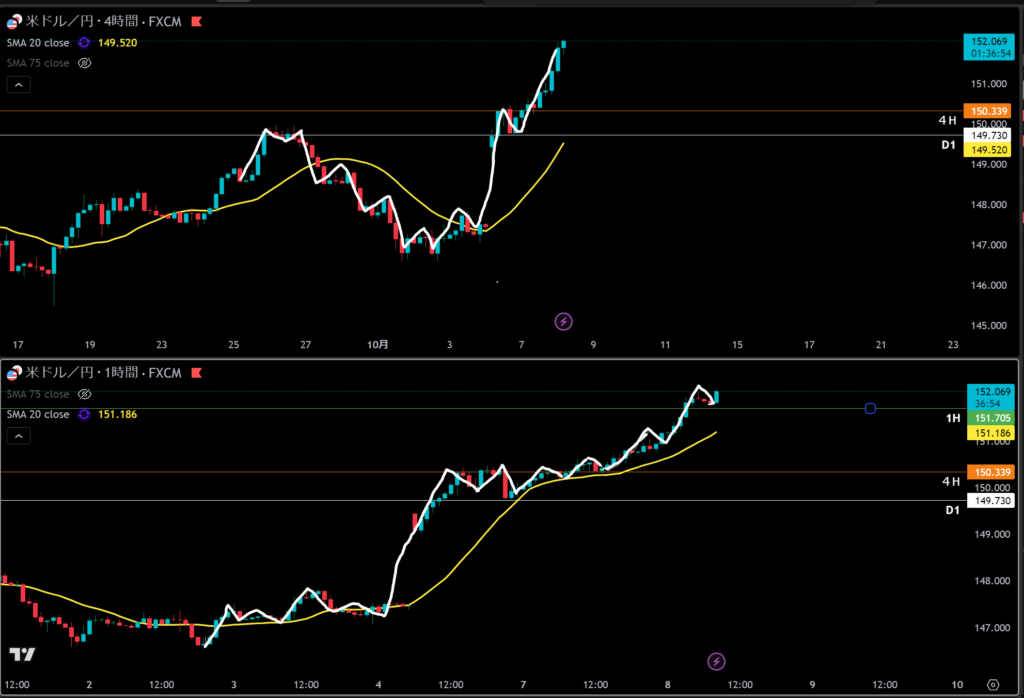Show the hidden SMA 75 in 4-hour chart
Image resolution: width=1024 pixels, height=698 pixels.
click(85, 63)
